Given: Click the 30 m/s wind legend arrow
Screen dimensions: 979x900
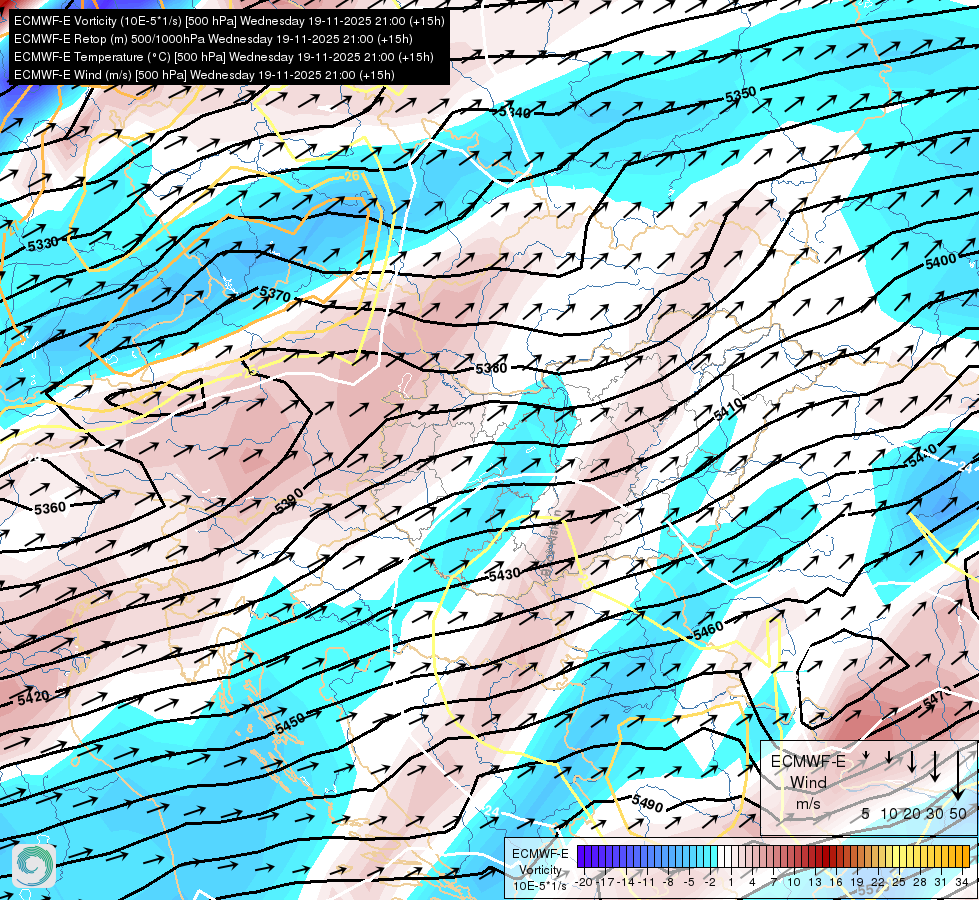Looking at the screenshot, I should click(x=935, y=766).
